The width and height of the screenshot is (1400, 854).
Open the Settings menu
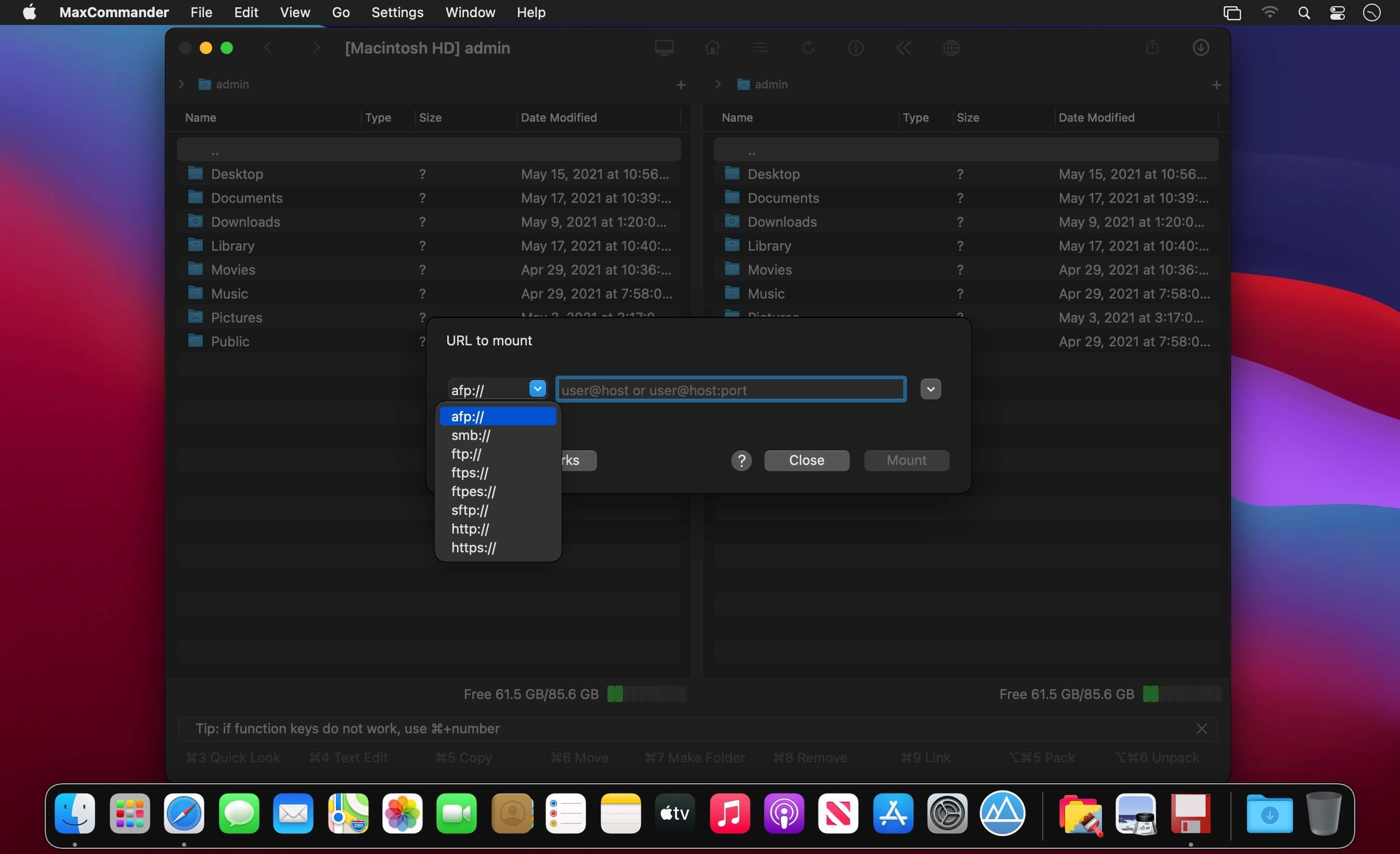tap(397, 12)
